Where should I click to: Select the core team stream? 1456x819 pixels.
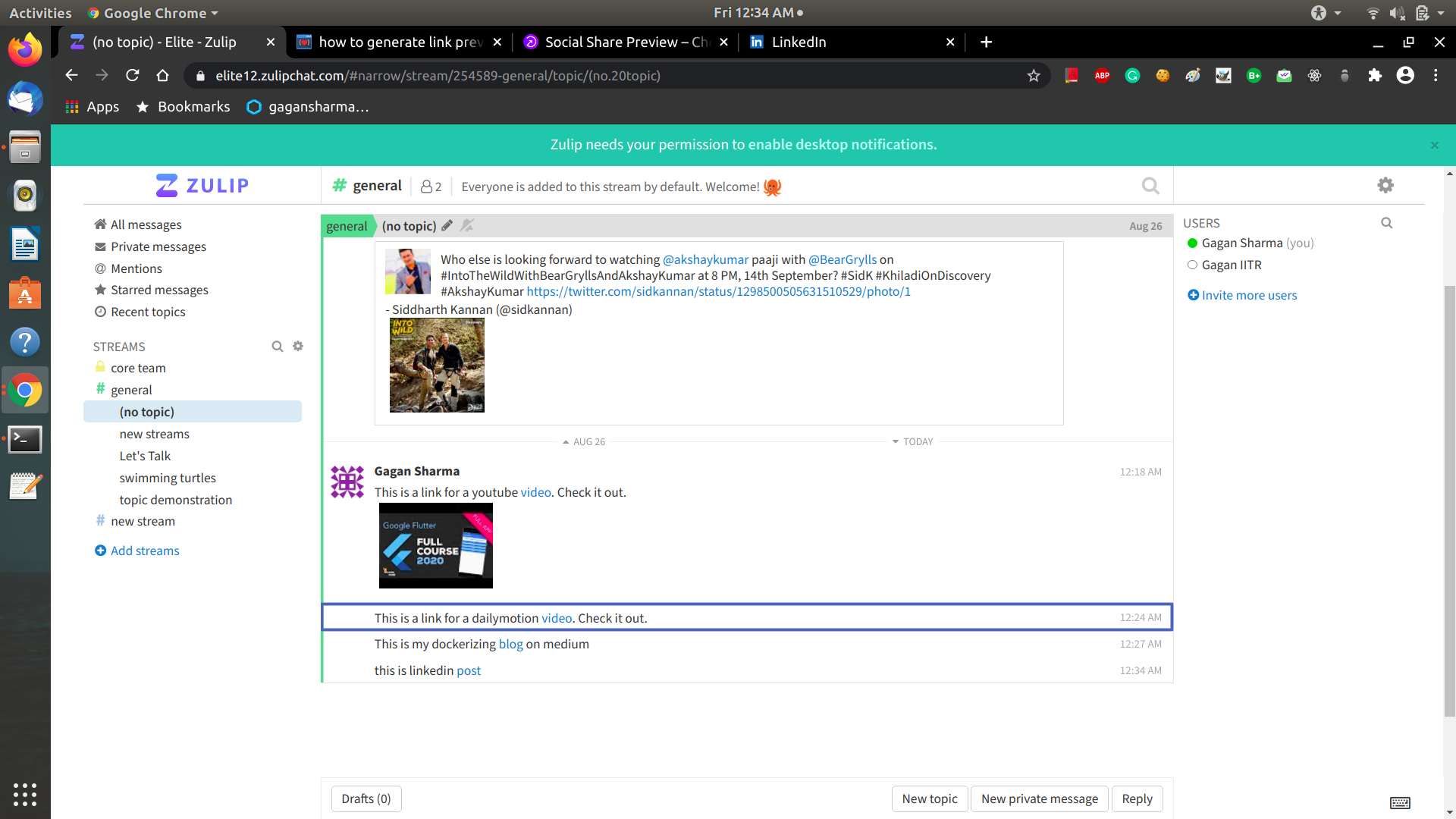138,368
